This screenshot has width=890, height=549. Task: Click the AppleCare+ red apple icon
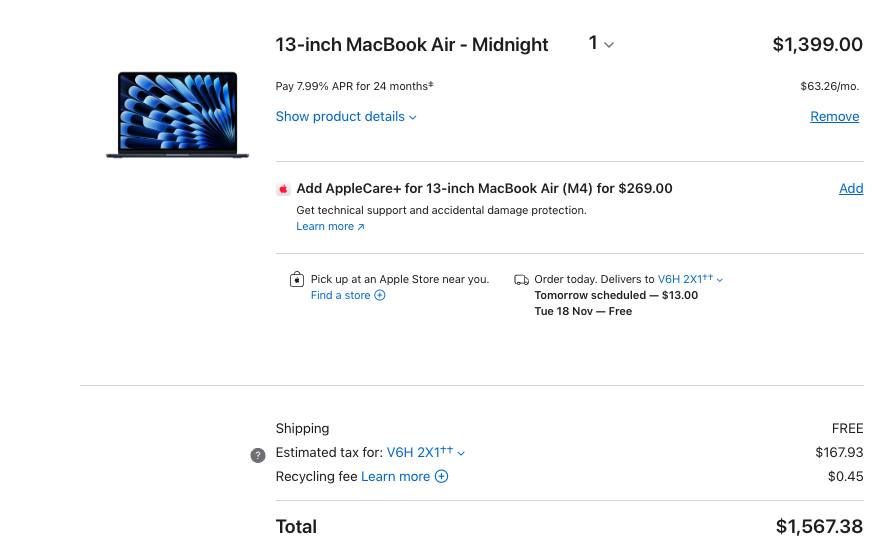point(283,189)
